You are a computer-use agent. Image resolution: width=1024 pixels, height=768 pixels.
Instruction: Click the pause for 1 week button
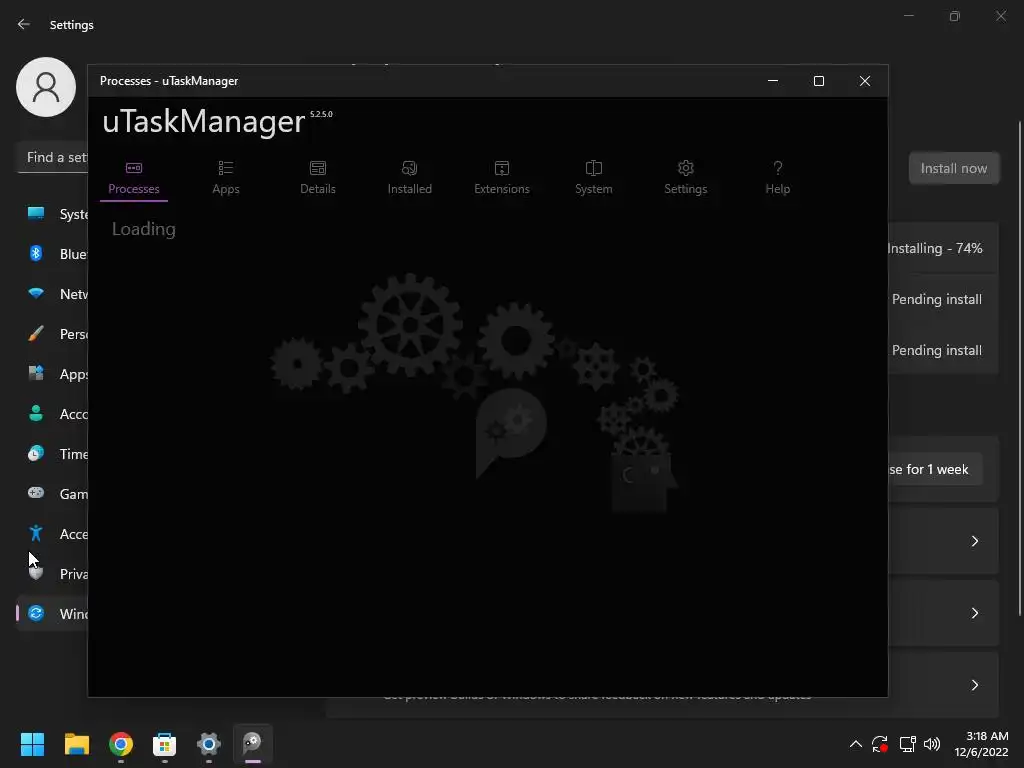coord(935,470)
